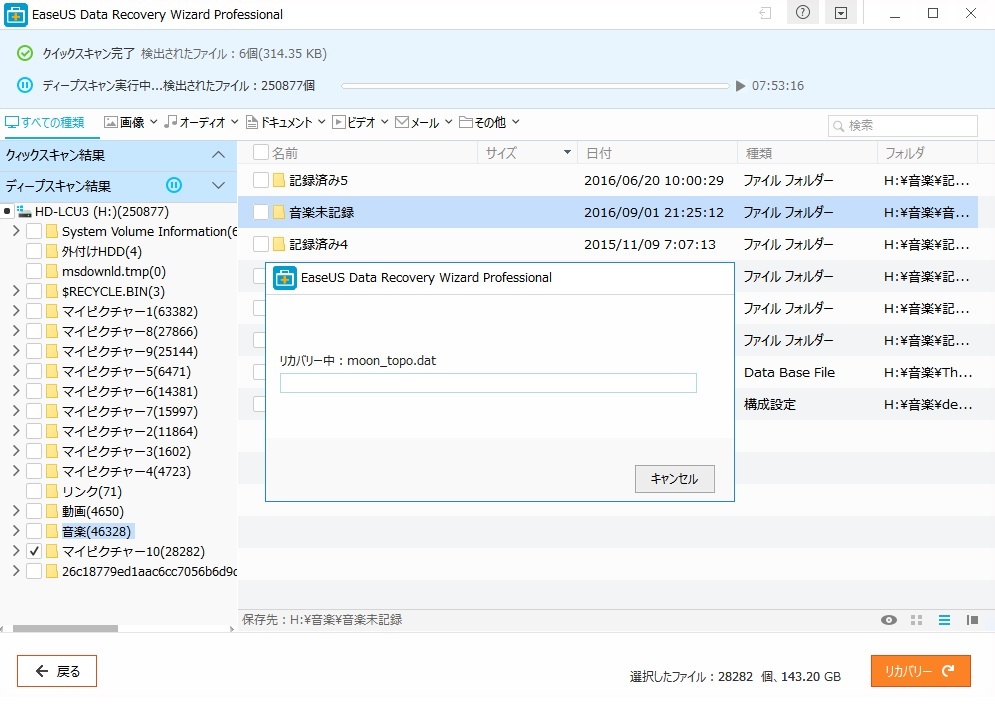Expand 動画(4650) tree node
This screenshot has width=995, height=724.
coord(16,511)
